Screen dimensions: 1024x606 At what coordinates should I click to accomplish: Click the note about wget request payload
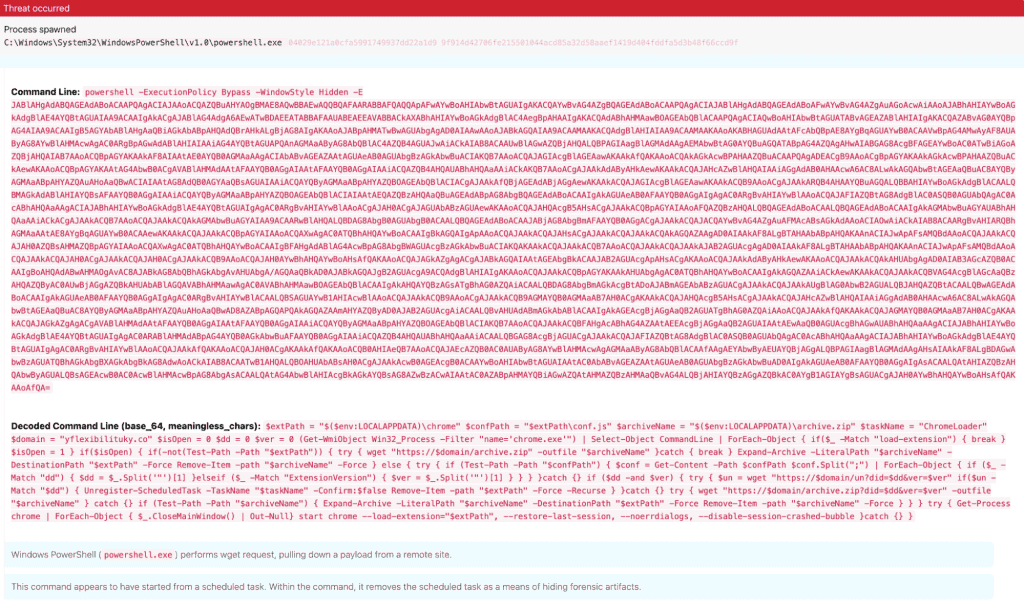pyautogui.click(x=498, y=554)
